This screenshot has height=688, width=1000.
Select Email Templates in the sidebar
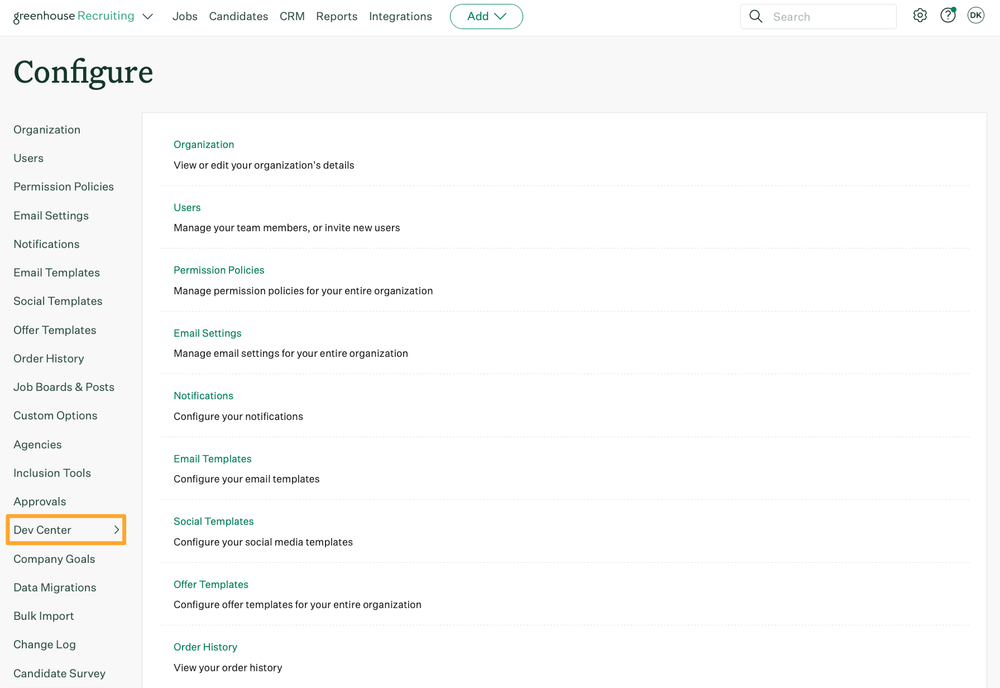tap(56, 272)
